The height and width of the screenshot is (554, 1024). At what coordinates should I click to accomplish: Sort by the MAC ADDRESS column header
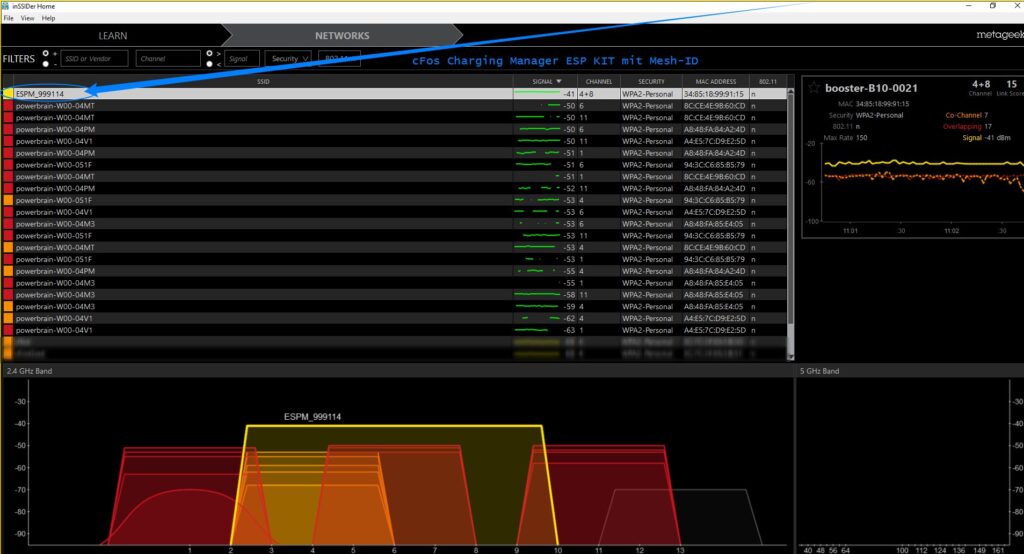coord(715,82)
